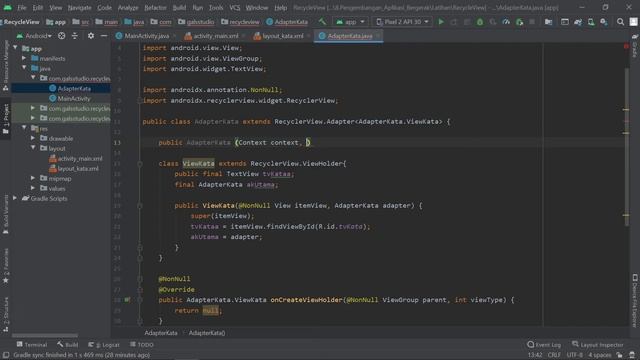Toggle the 2: Favorites tool window
The width and height of the screenshot is (640, 360).
[x=6, y=265]
